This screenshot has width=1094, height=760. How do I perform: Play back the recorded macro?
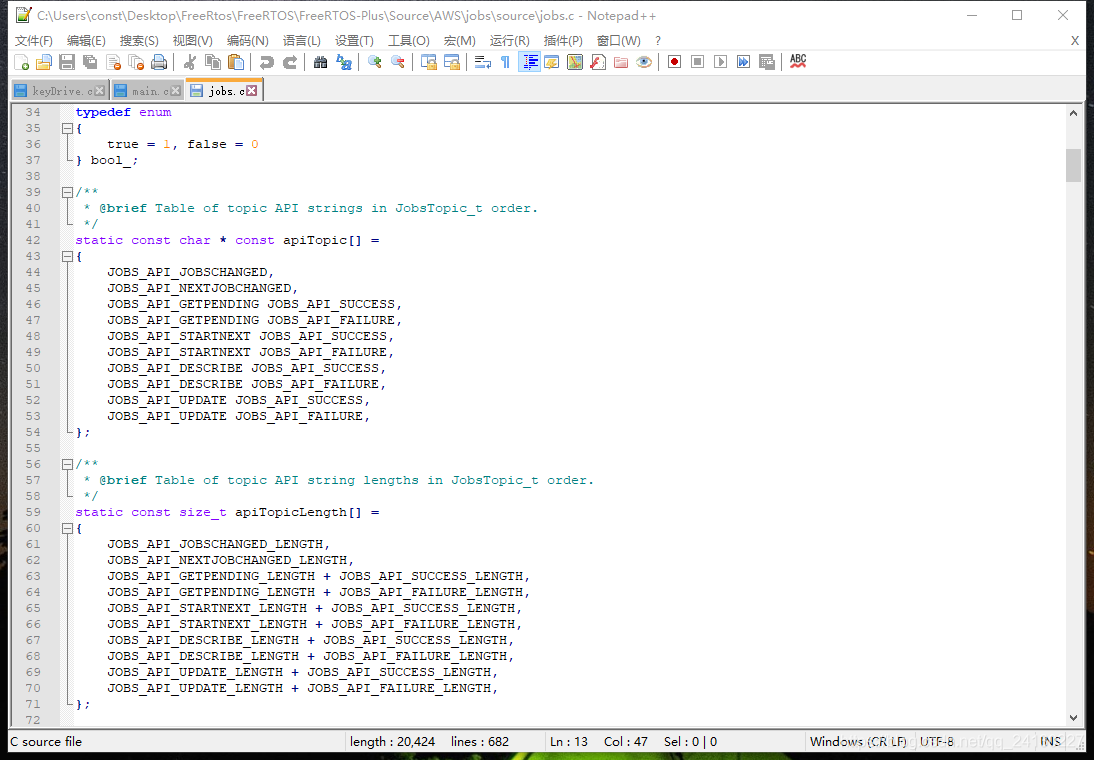(721, 62)
